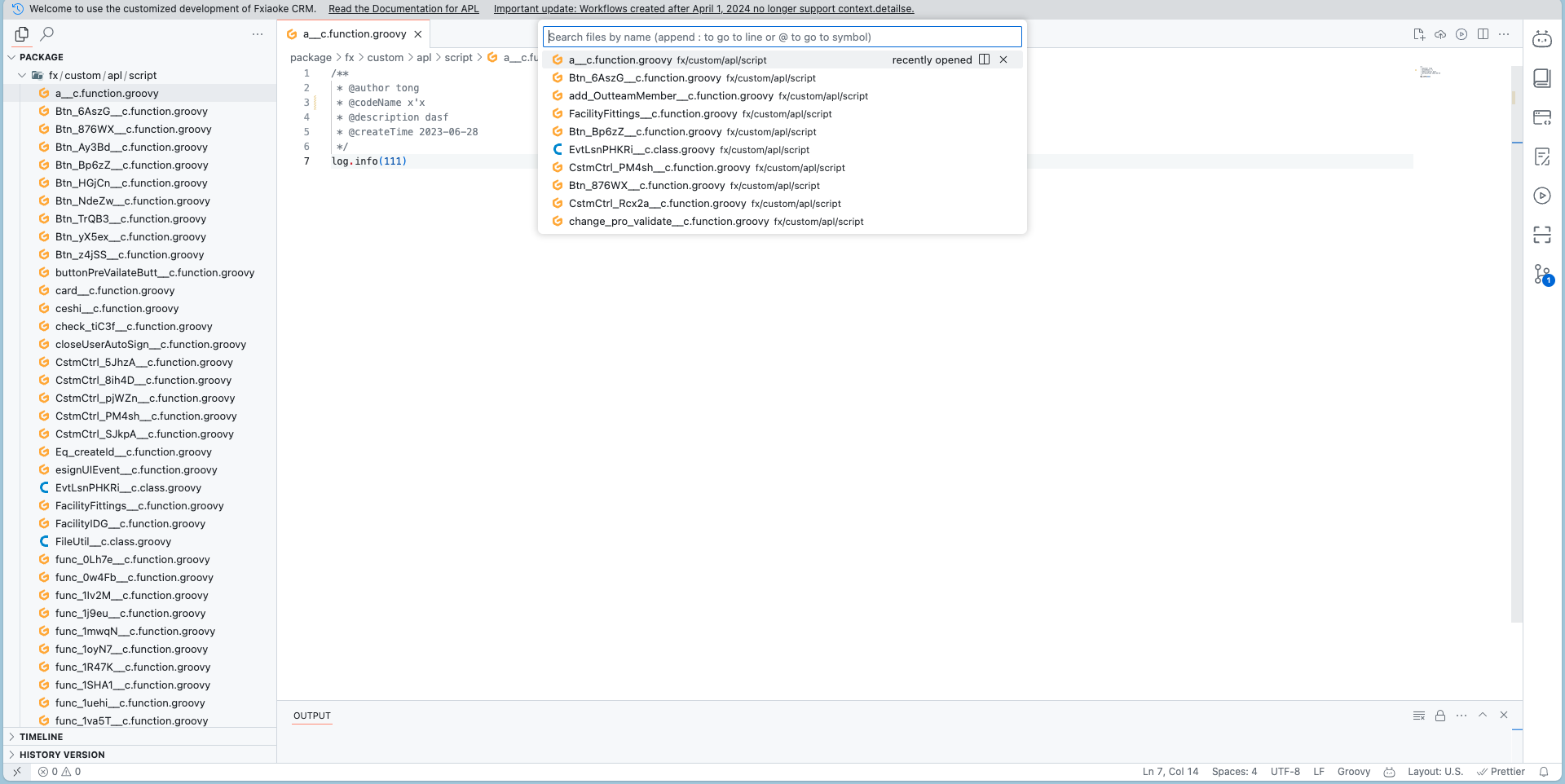The width and height of the screenshot is (1565, 784).
Task: Open the AI assistant robot icon in right sidebar
Action: [1541, 39]
